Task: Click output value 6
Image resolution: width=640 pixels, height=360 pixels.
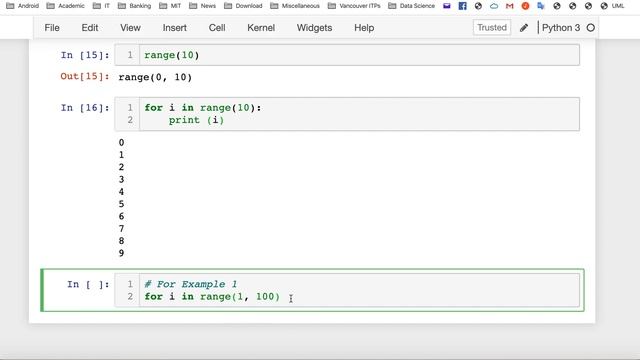Action: click(x=121, y=216)
